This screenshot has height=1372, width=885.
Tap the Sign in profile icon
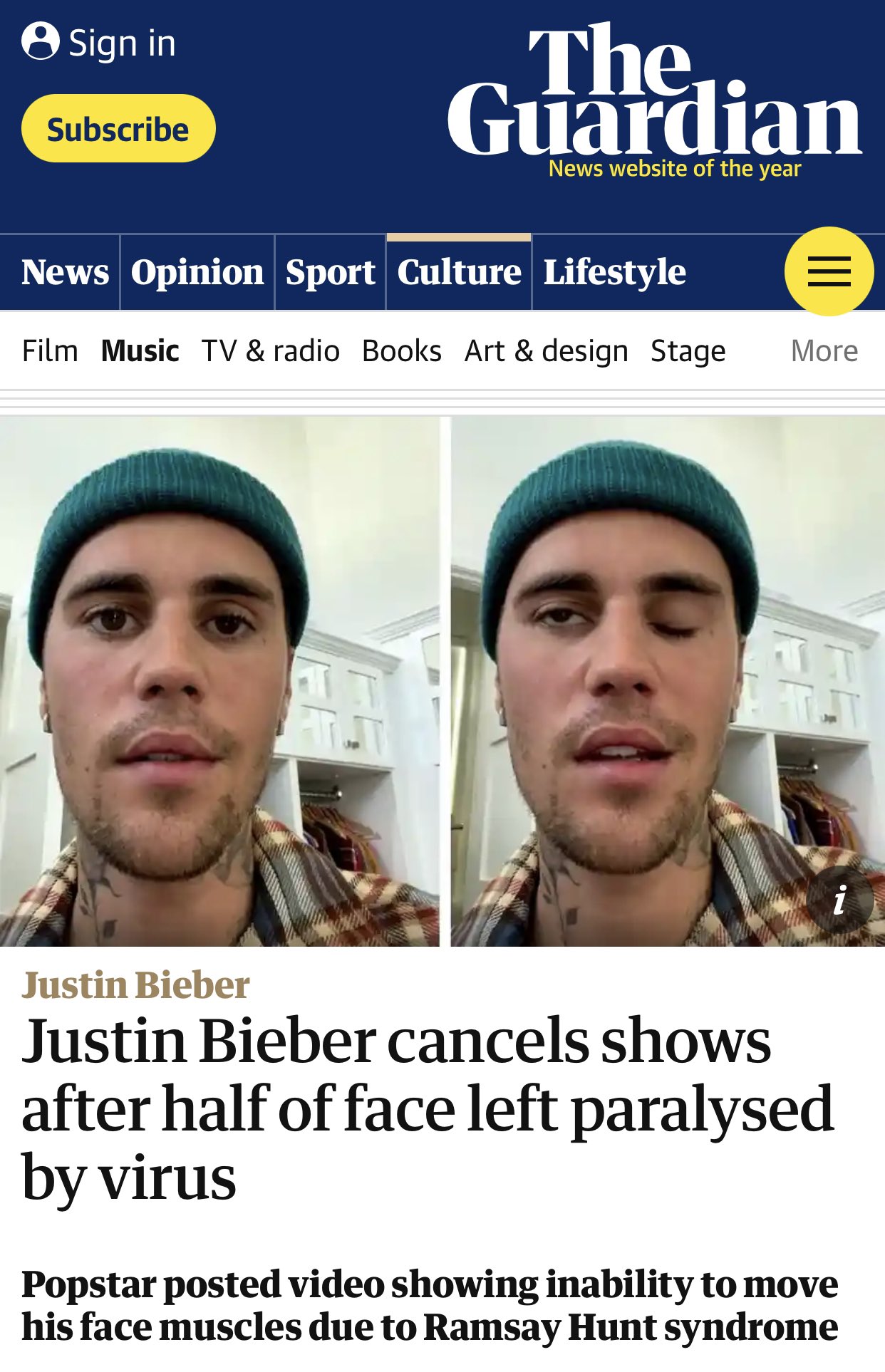(41, 41)
